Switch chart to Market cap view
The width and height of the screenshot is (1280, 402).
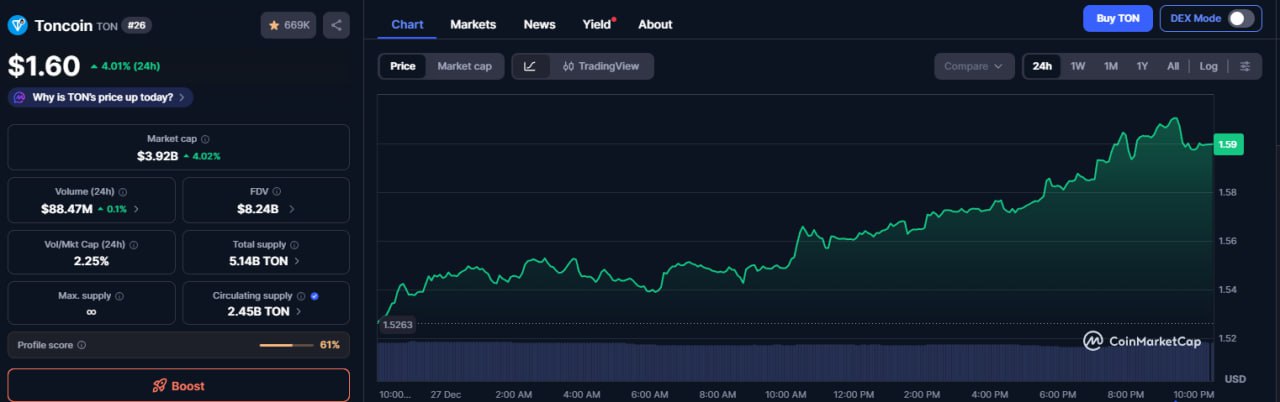[x=464, y=66]
